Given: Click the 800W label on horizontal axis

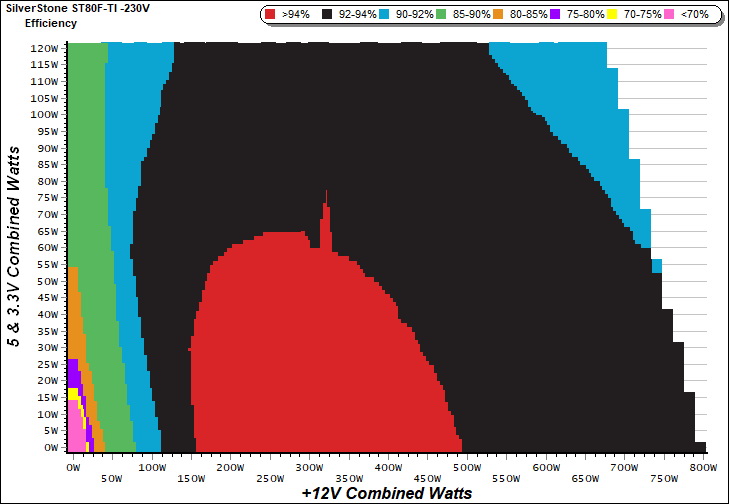Looking at the screenshot, I should pos(703,467).
